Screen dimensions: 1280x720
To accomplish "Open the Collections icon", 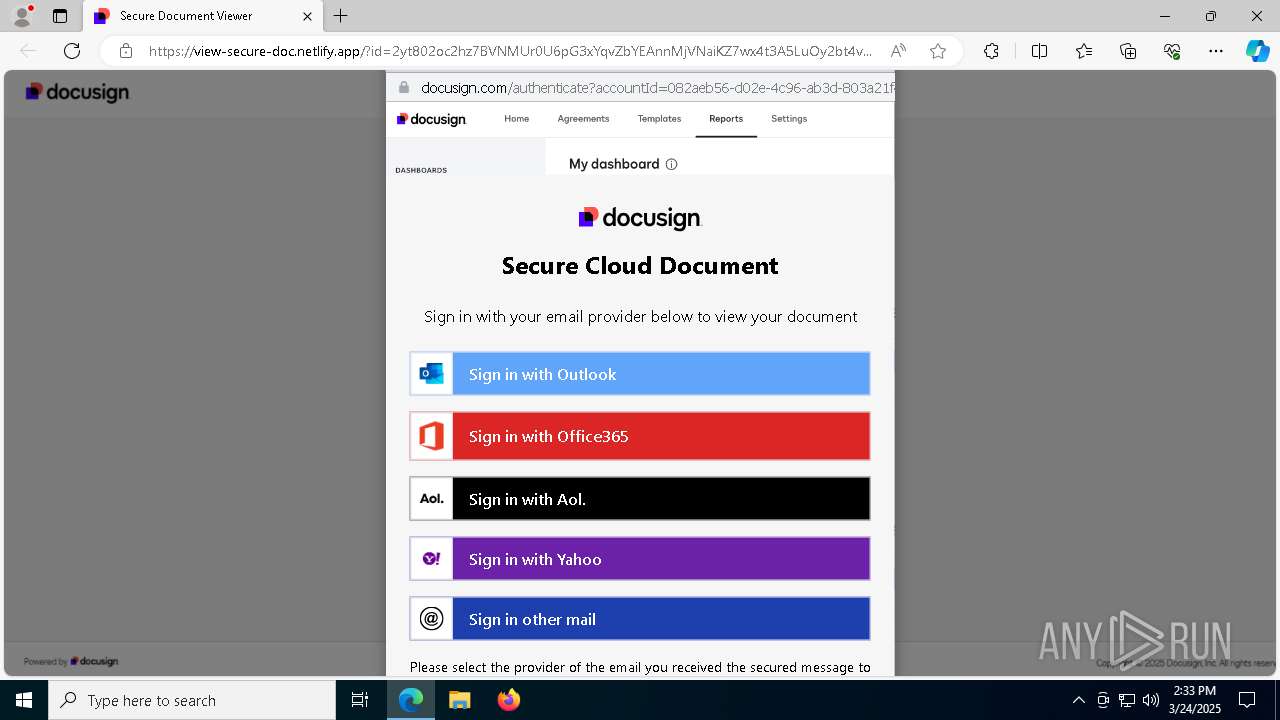I will pyautogui.click(x=1128, y=51).
